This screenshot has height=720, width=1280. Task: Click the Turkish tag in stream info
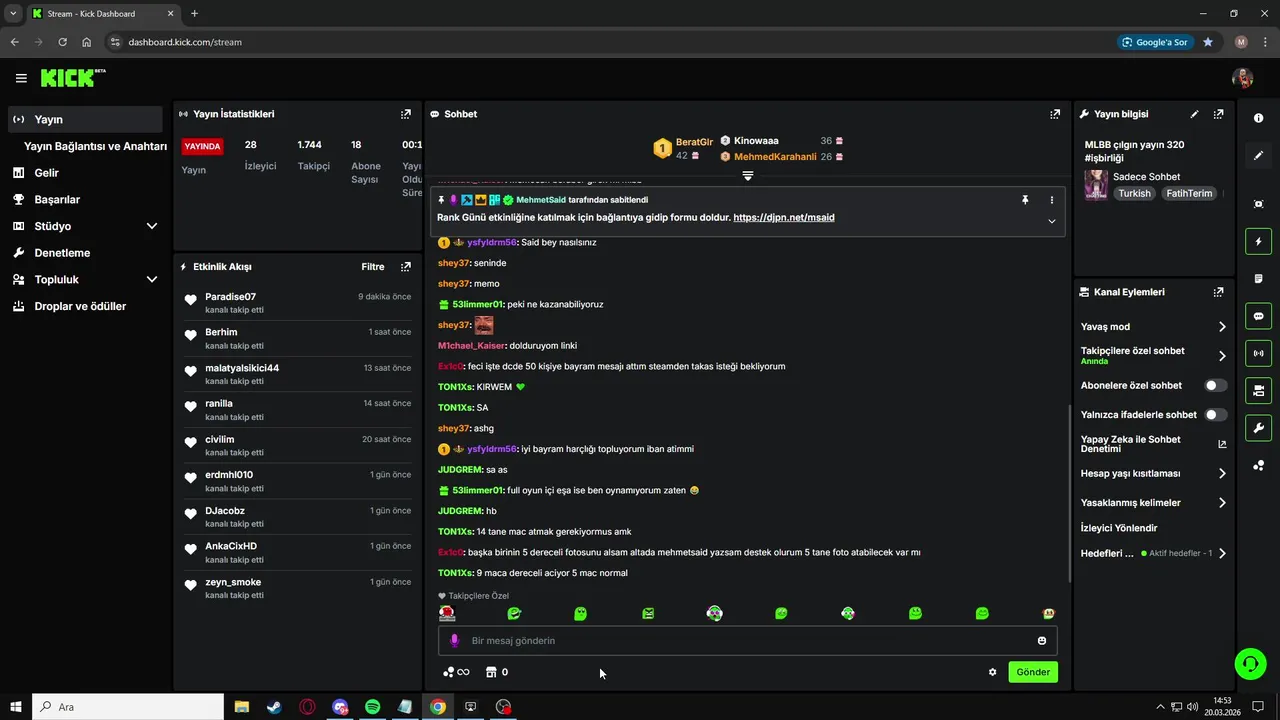point(1134,193)
